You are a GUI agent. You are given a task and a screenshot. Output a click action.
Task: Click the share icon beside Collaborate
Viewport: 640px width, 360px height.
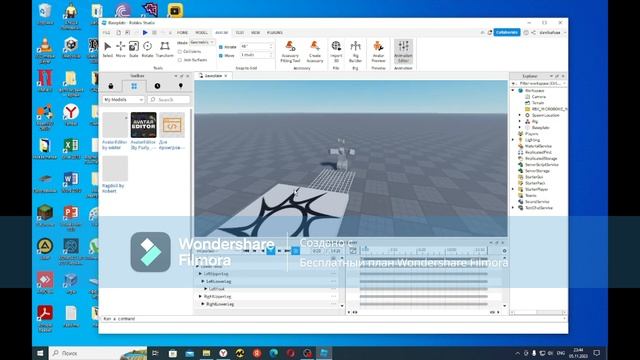533,32
